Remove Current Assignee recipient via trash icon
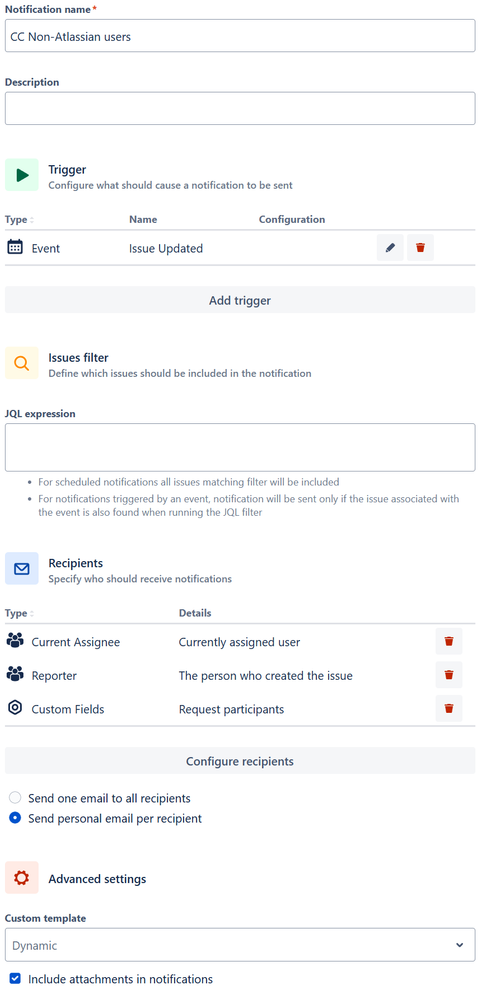 pyautogui.click(x=449, y=642)
